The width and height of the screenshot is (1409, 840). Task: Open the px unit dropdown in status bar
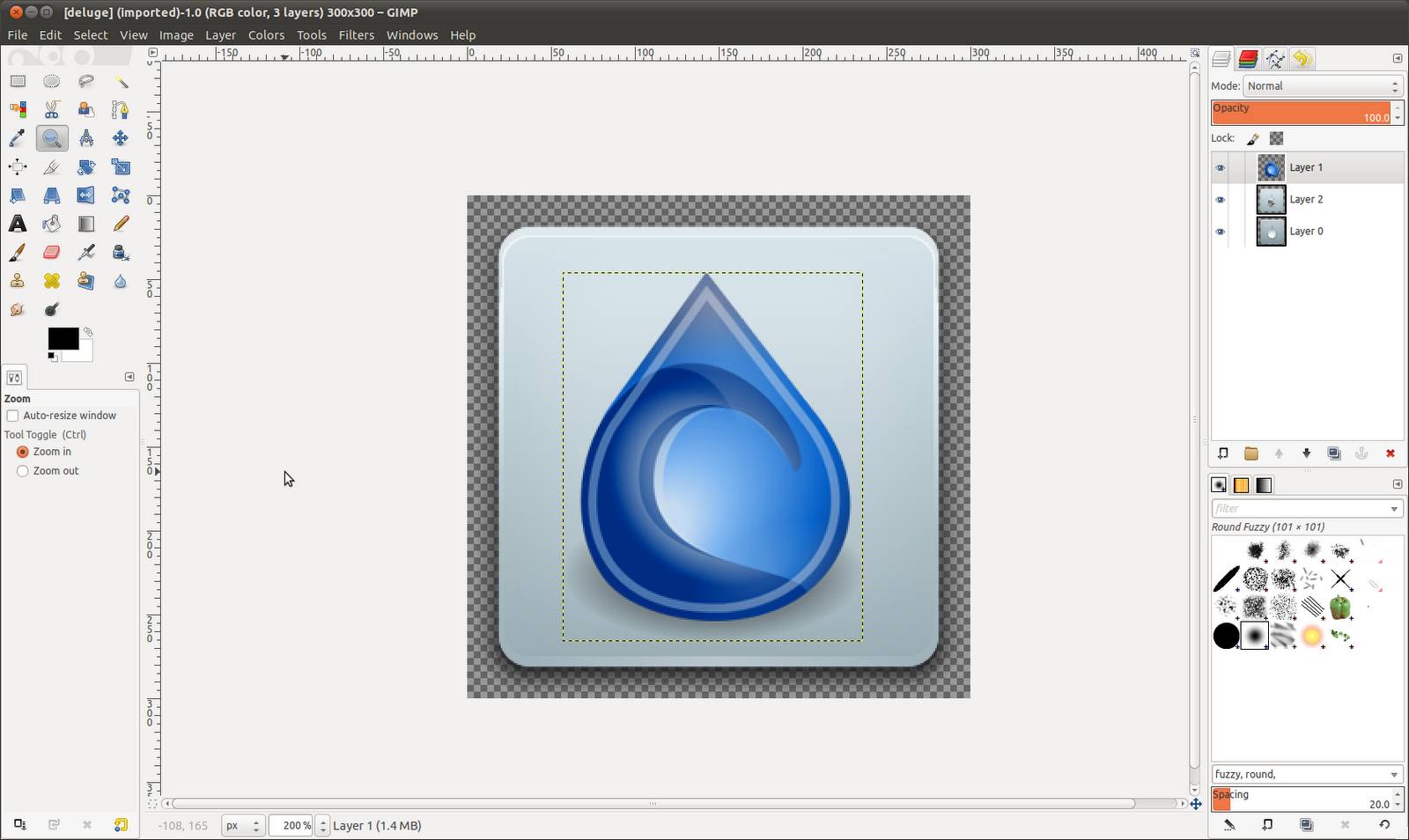pyautogui.click(x=242, y=826)
